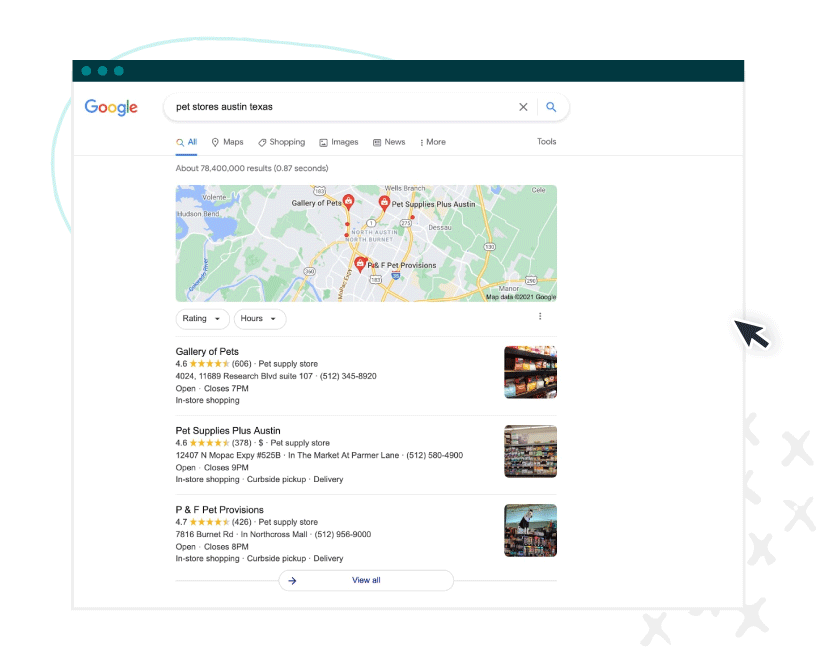Open the Hours filter dropdown
Screen dimensions: 820x656
point(260,319)
